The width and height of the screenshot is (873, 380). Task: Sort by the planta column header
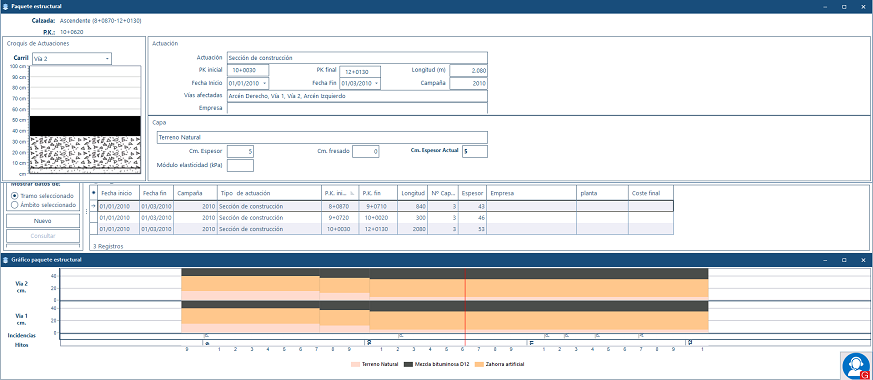602,193
